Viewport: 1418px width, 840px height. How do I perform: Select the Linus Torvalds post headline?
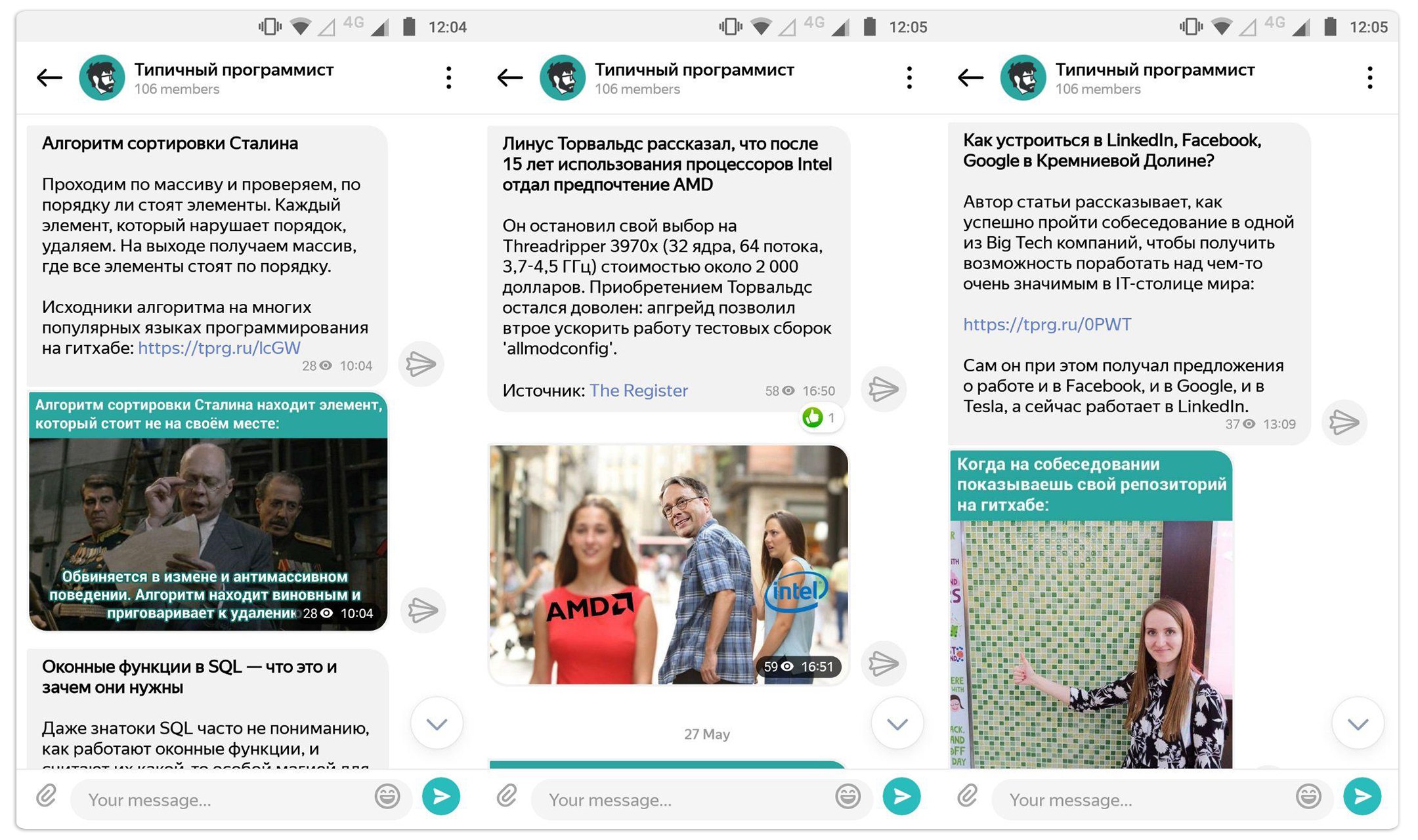(x=667, y=164)
